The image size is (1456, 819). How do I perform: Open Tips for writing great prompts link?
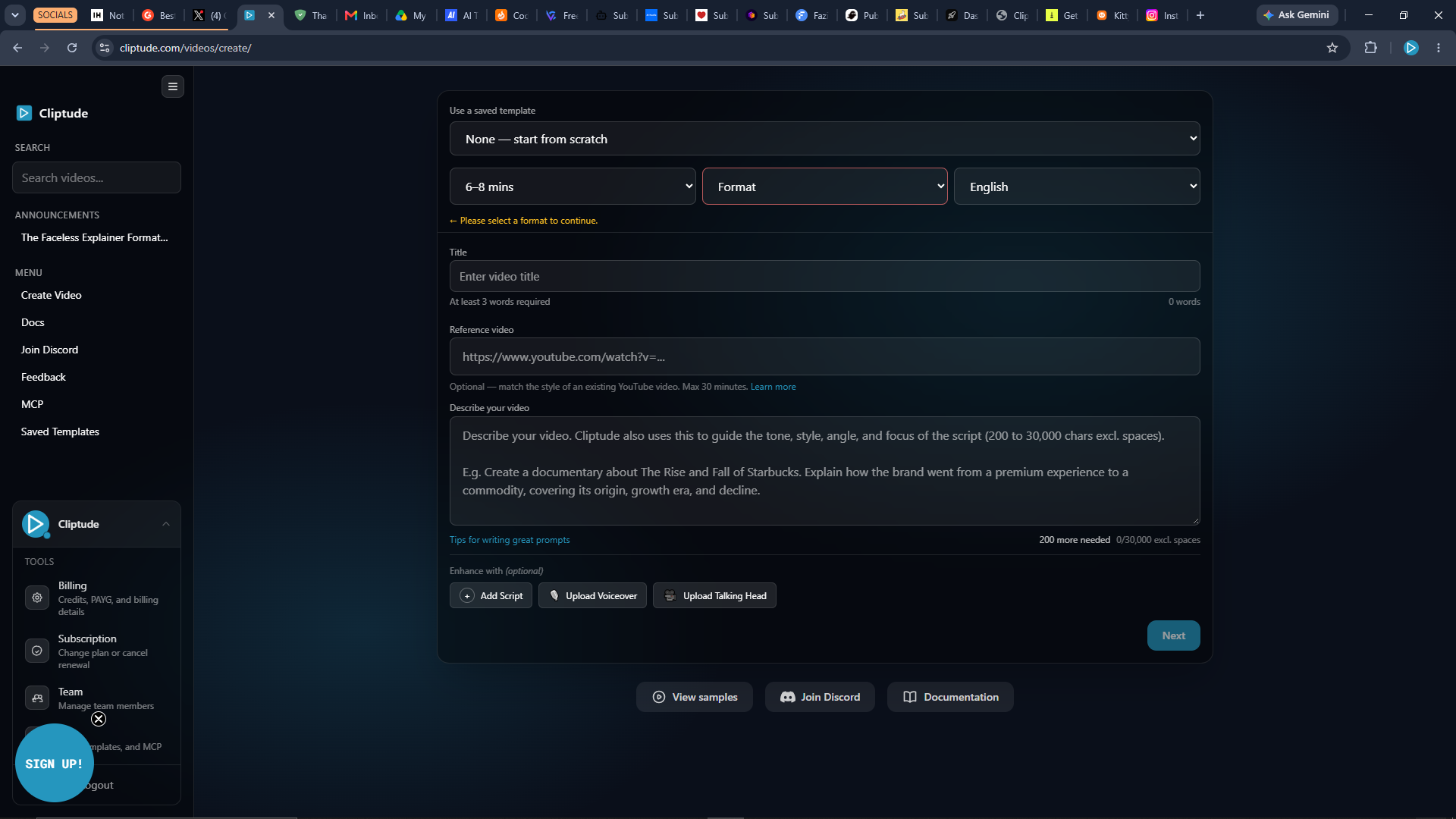(x=510, y=540)
